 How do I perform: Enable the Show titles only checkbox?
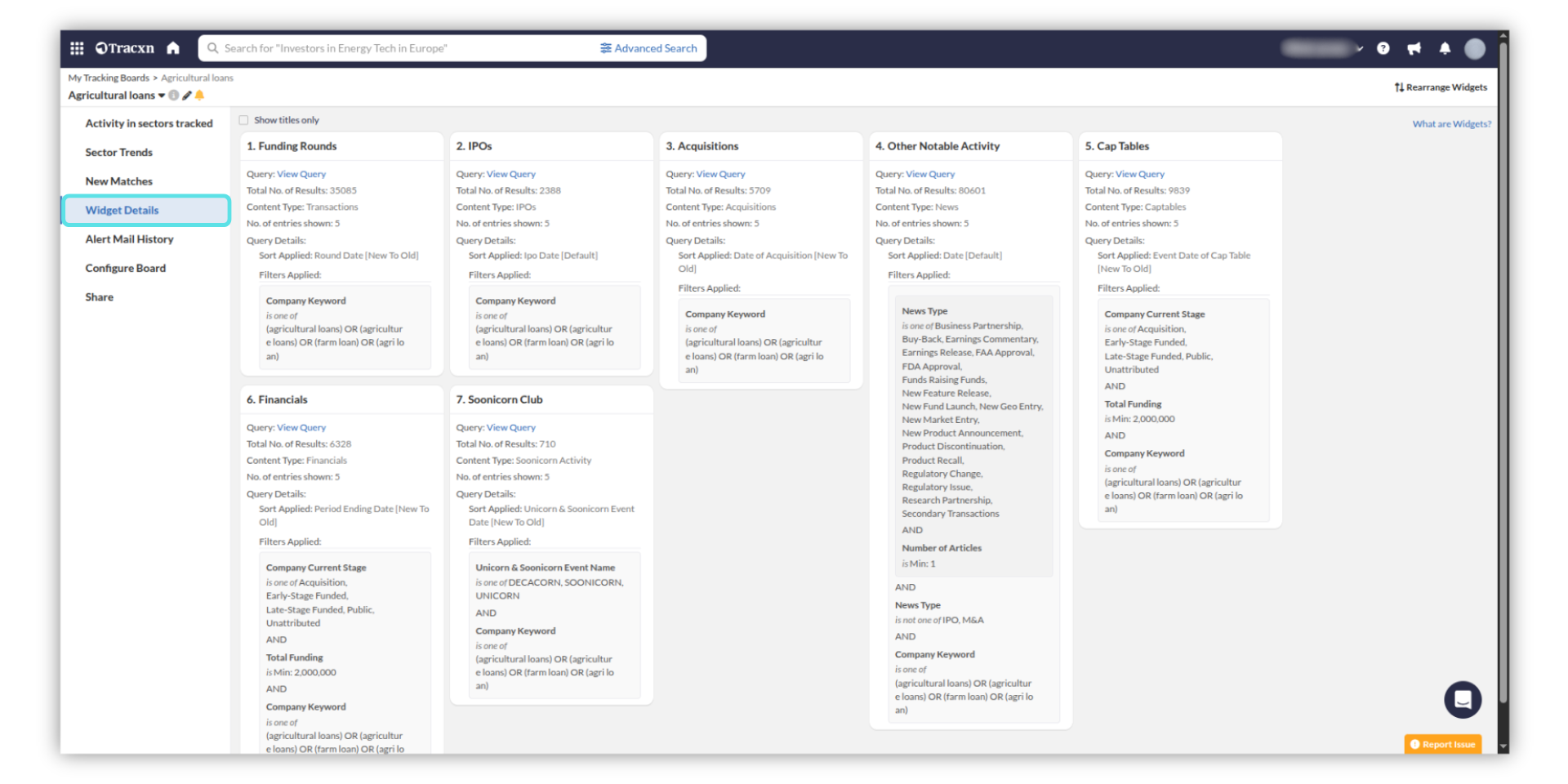[243, 120]
